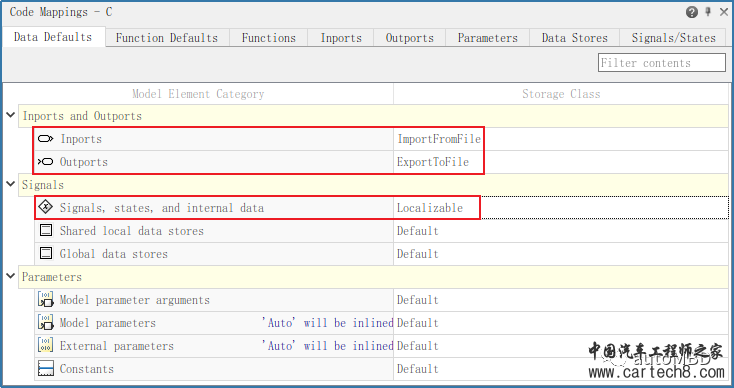Open Constants storage class Default

pos(561,369)
